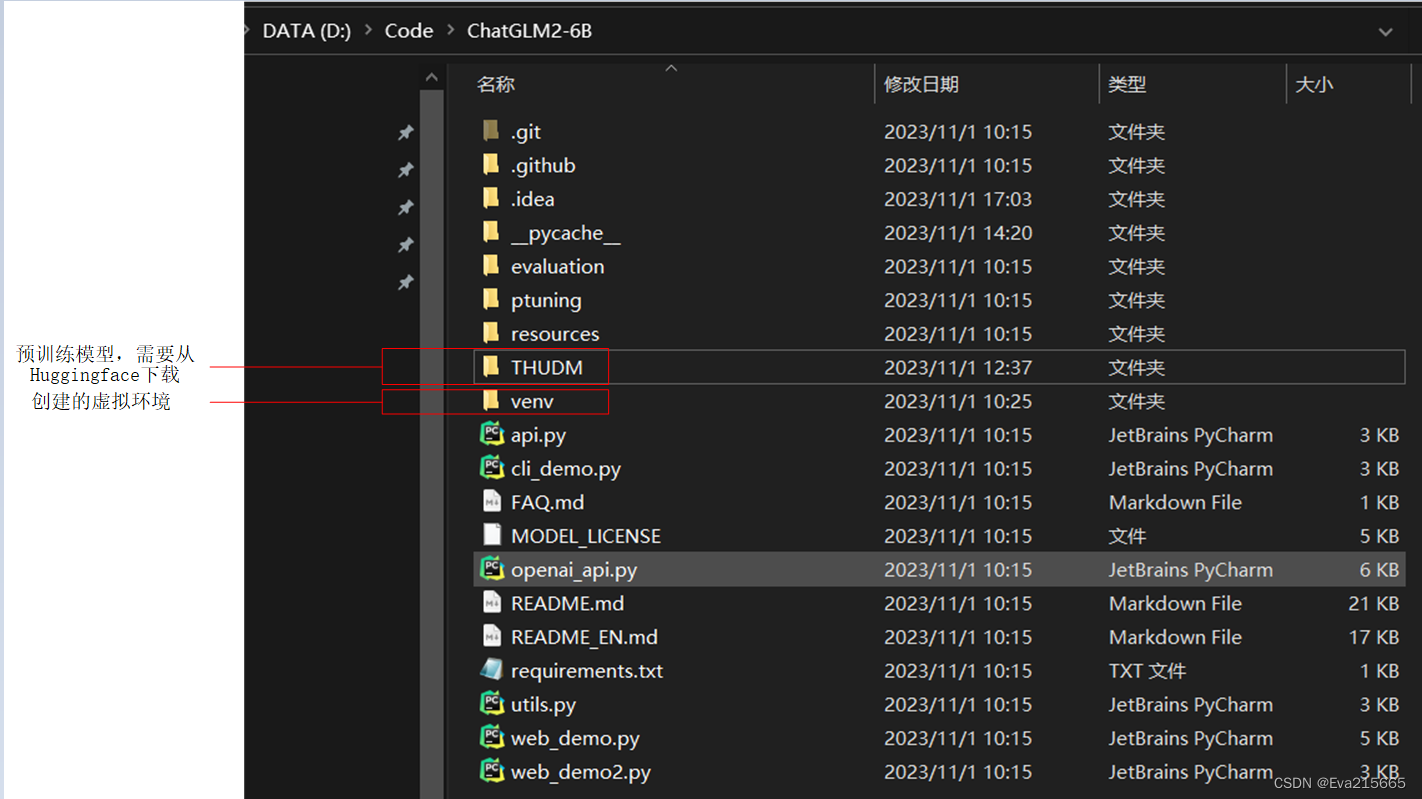Screen dimensions: 1422x799
Task: Click the PyCharm icon of cli_demo.py
Action: (x=491, y=468)
